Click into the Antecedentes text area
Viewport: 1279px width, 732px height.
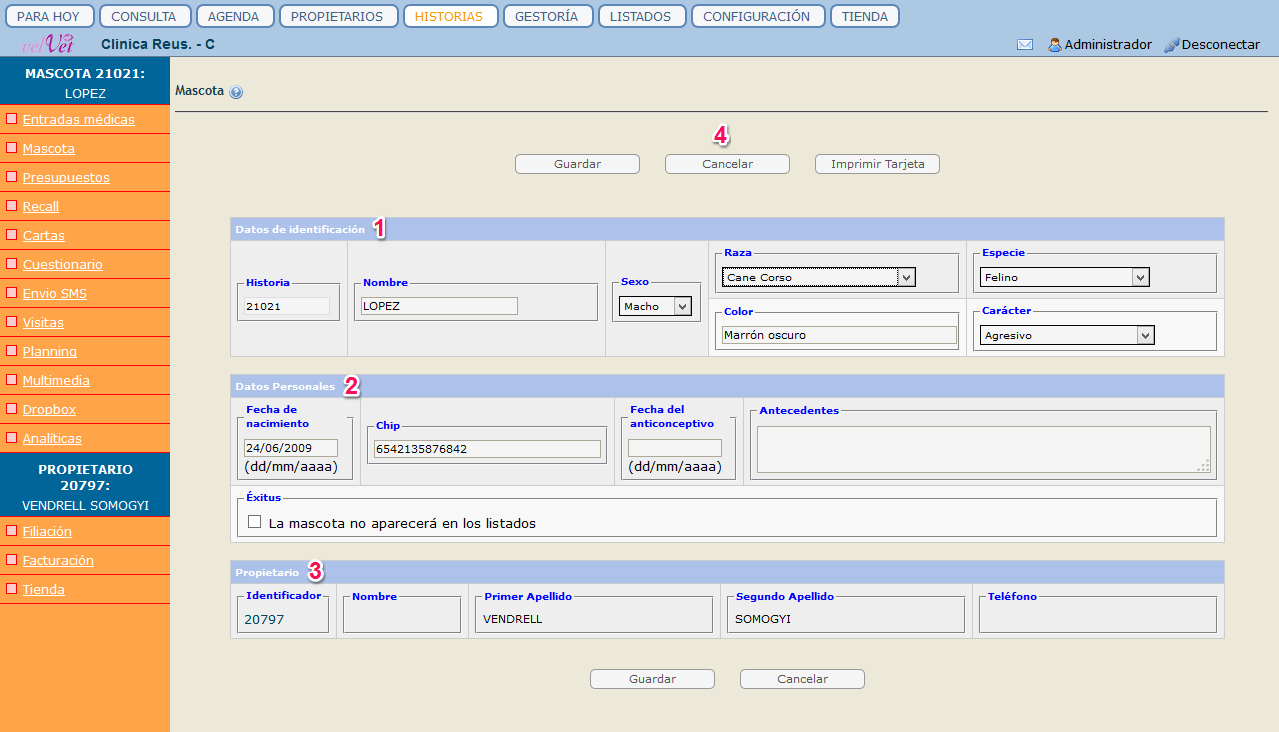point(982,448)
